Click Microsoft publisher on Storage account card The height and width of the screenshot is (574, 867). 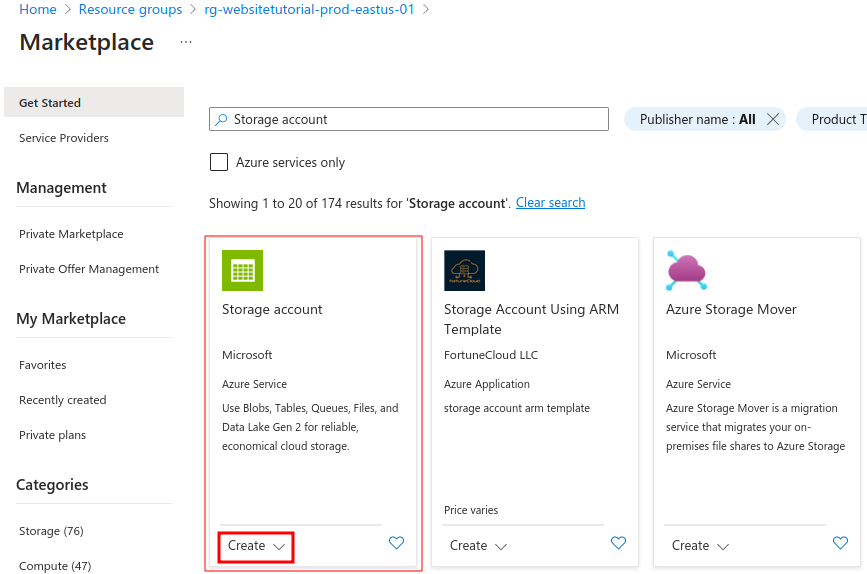247,355
